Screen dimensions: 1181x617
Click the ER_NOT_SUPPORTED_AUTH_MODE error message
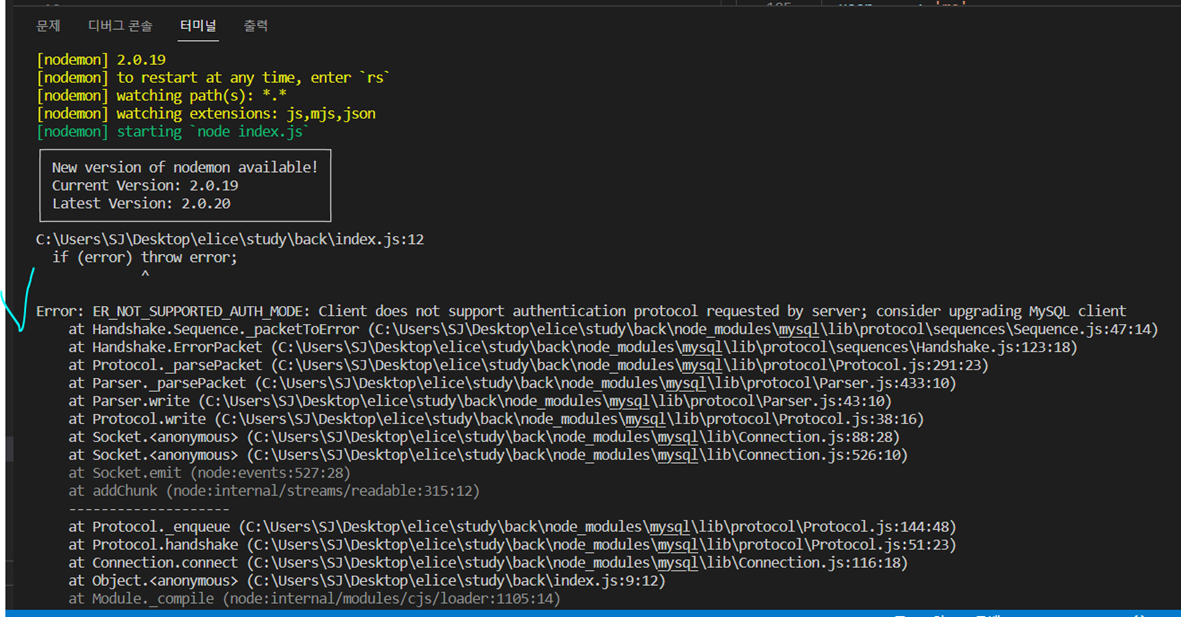(x=581, y=311)
